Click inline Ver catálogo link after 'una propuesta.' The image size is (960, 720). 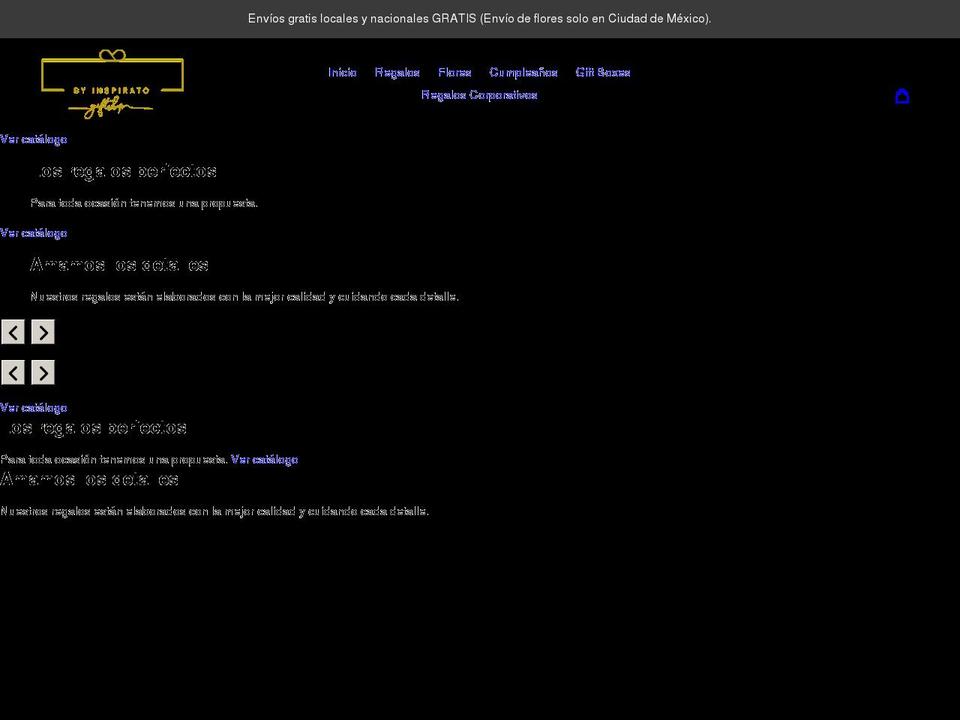pos(264,460)
